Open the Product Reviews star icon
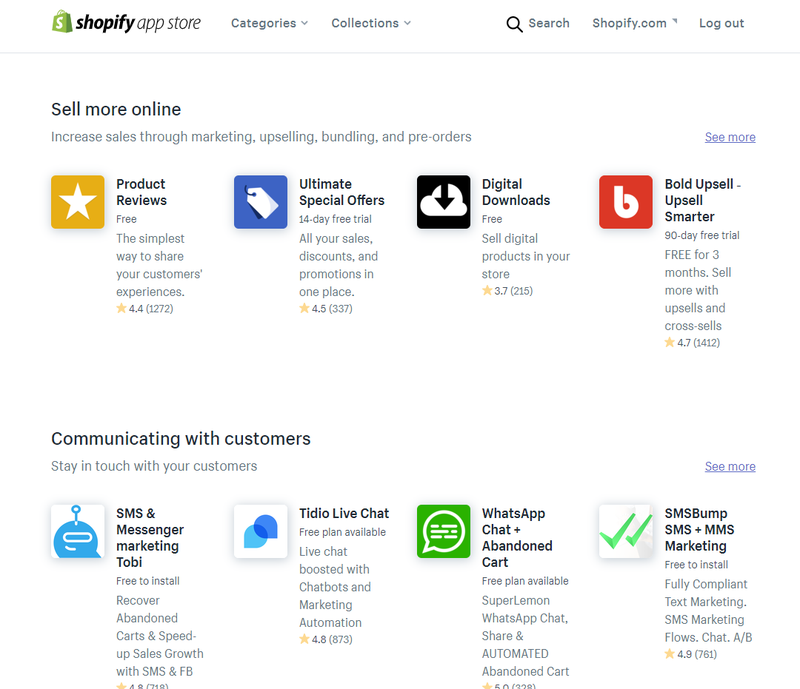Viewport: 800px width, 689px height. coord(78,202)
